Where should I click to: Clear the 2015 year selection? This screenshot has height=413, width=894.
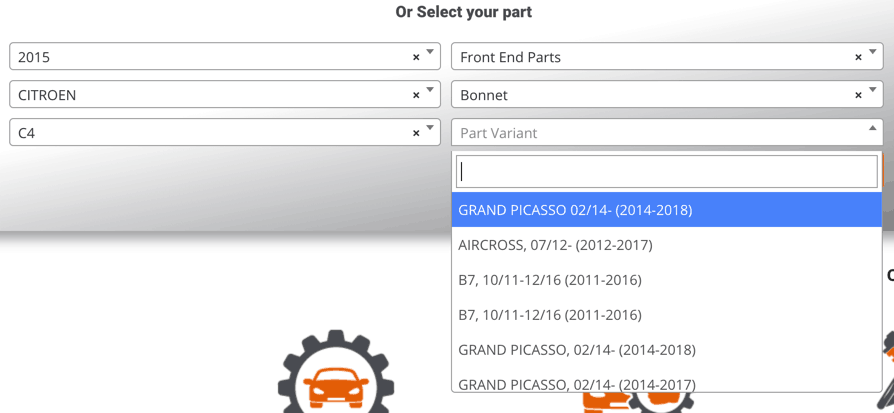416,57
